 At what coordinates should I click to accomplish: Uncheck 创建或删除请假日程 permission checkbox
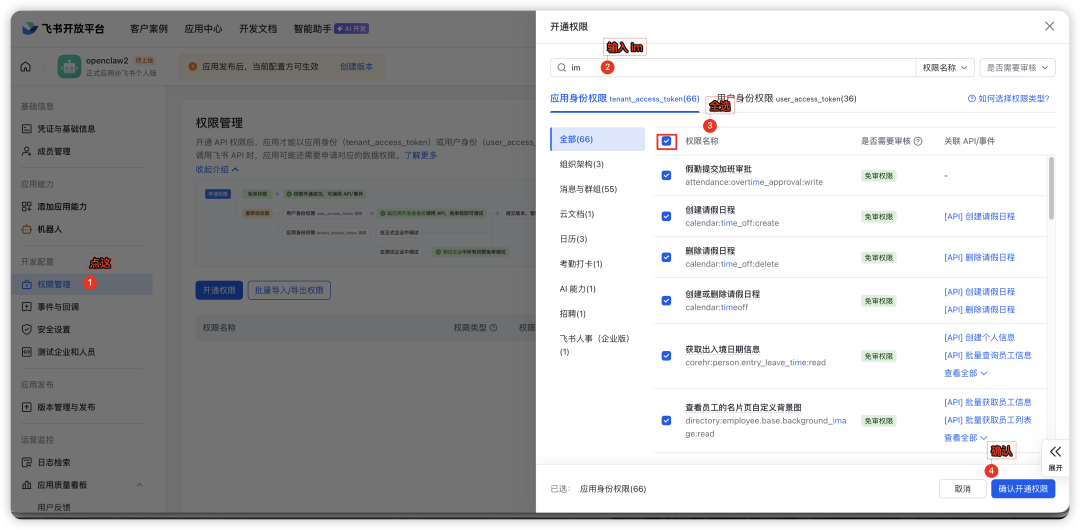(666, 300)
